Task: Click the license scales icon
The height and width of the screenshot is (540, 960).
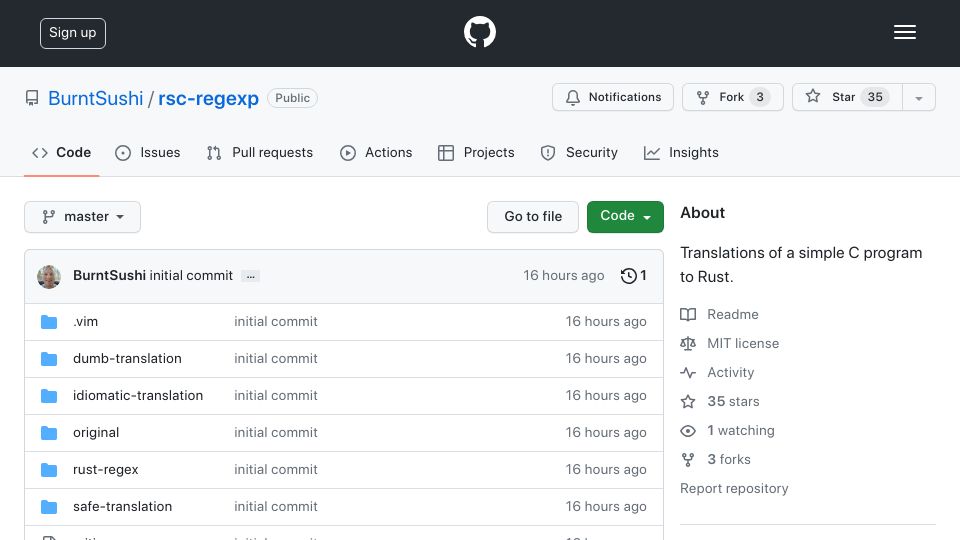Action: (688, 343)
